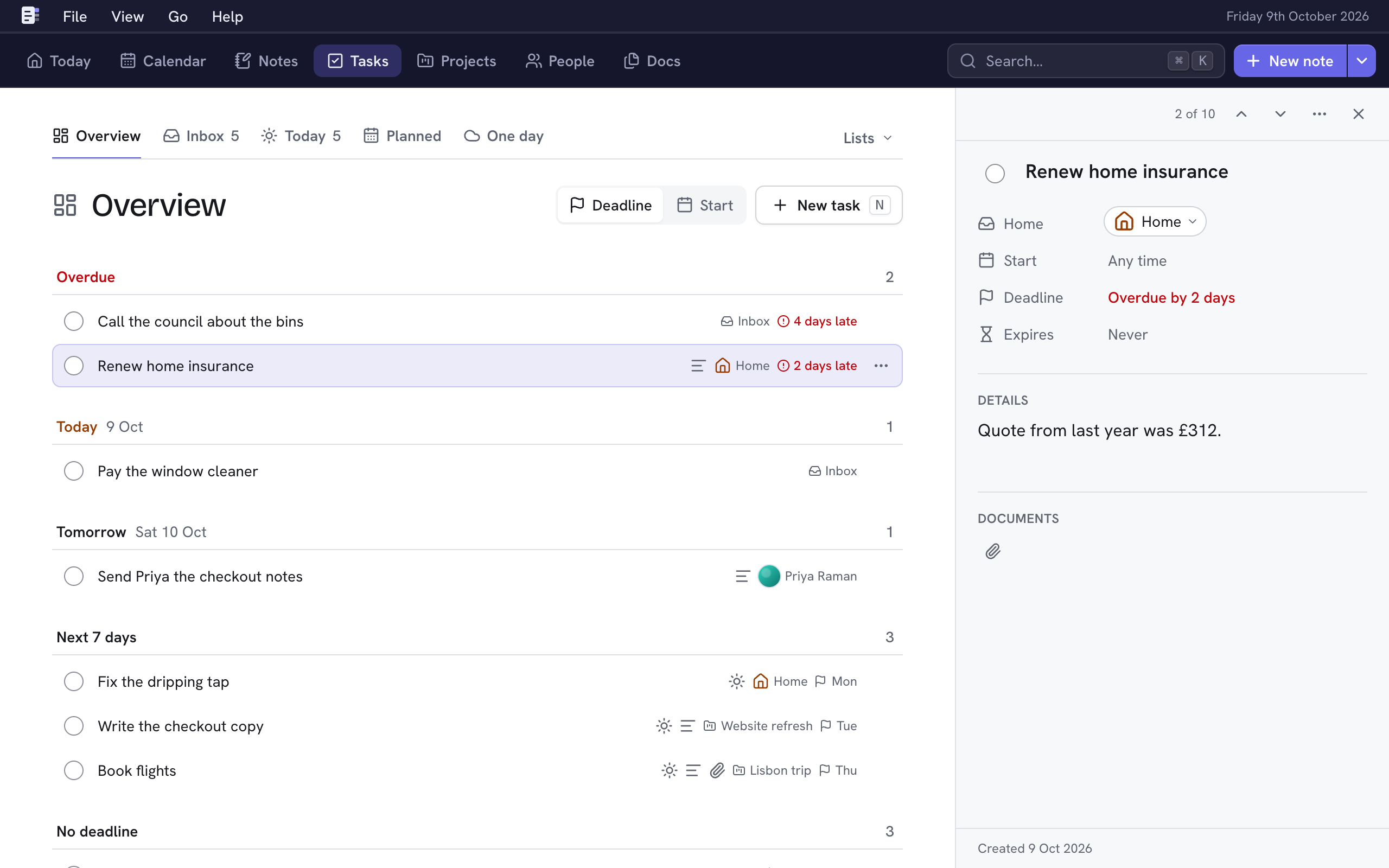Click the Lisbon trip project tag
Viewport: 1389px width, 868px height.
(x=772, y=770)
